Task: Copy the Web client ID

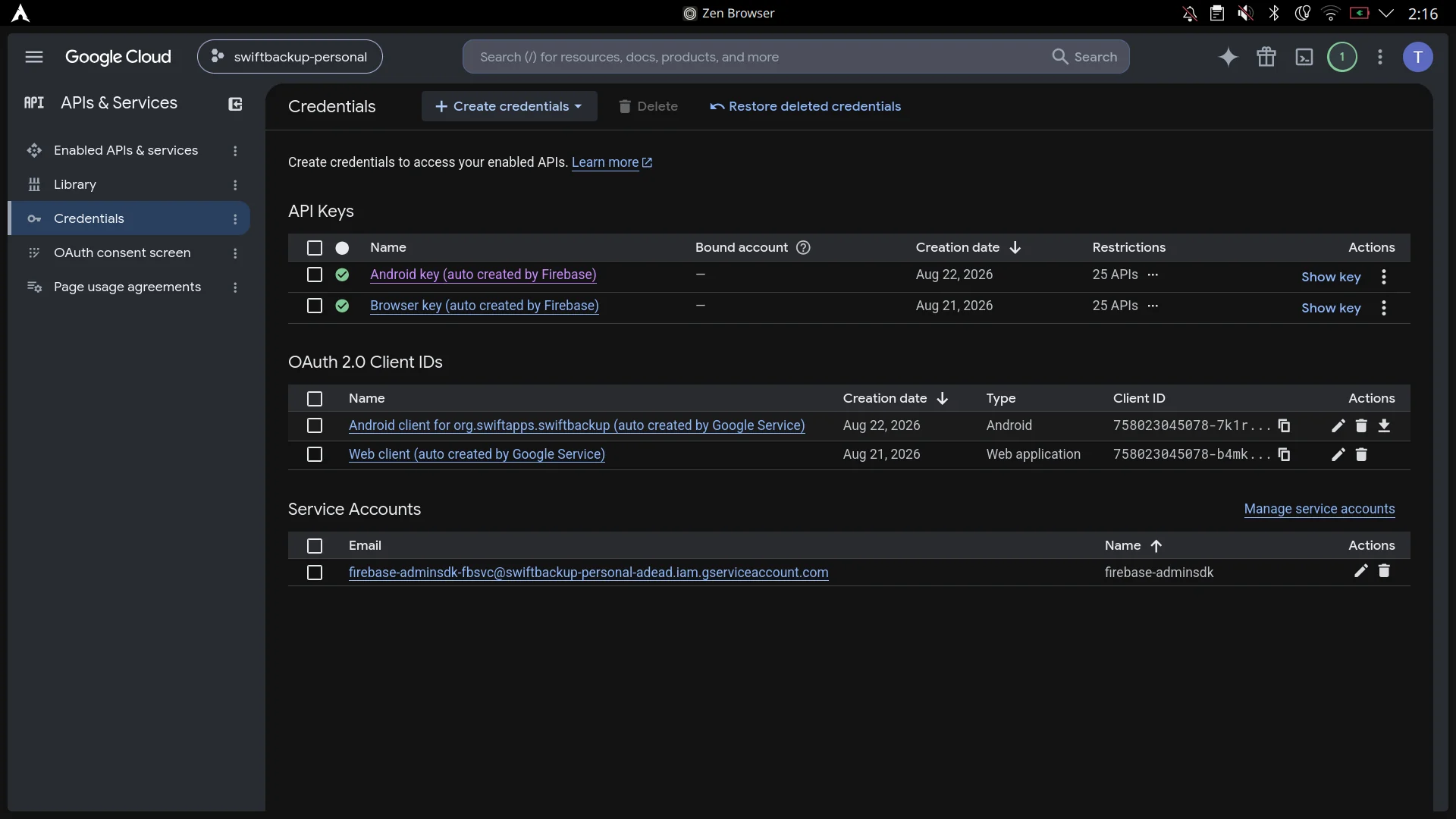Action: (1284, 454)
